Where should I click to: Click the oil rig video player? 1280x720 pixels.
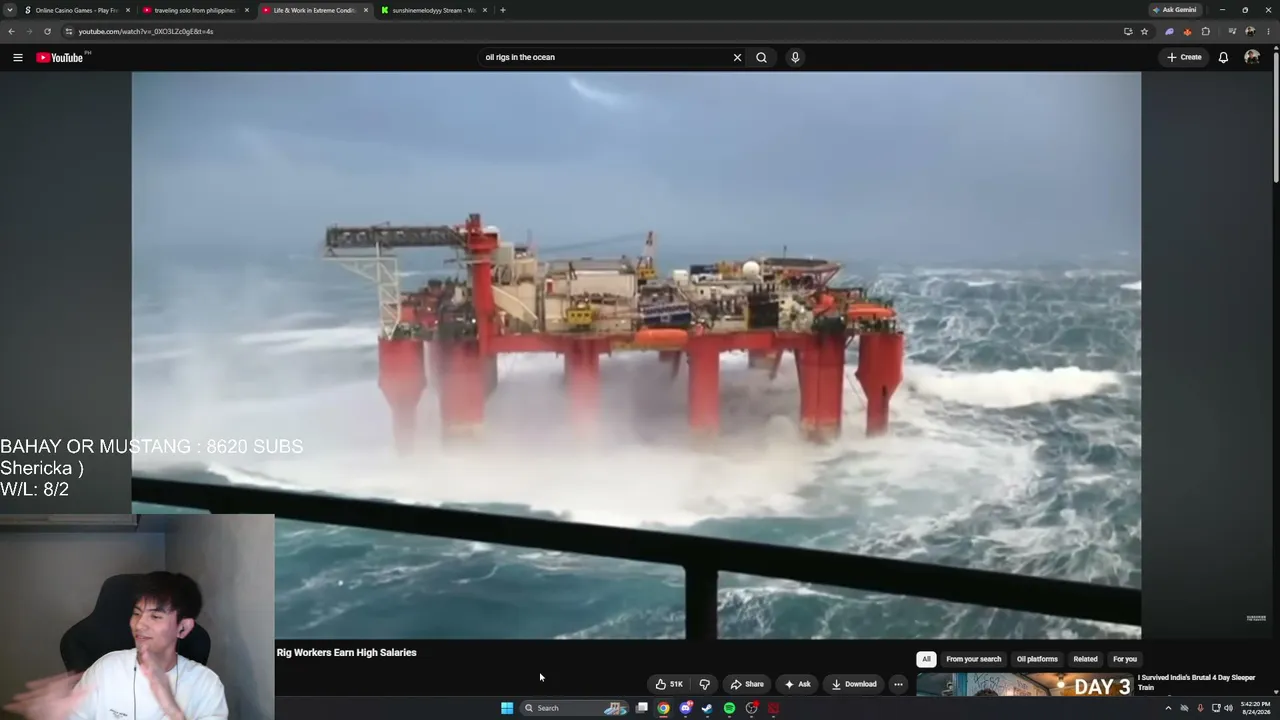click(x=636, y=355)
